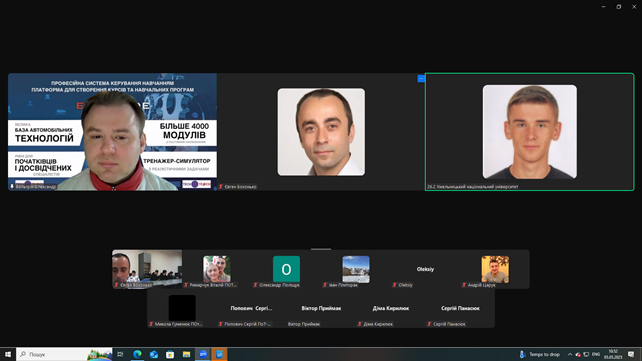Select the presenter video with БІЛЬШЕ 4000 МОДУЛІВ
The image size is (642, 361).
(x=112, y=132)
